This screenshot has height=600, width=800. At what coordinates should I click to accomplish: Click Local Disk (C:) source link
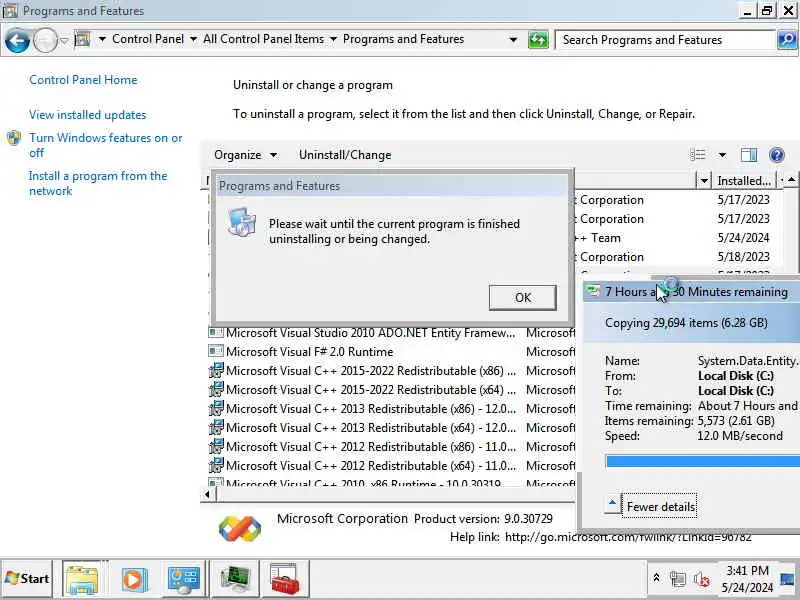pyautogui.click(x=735, y=376)
